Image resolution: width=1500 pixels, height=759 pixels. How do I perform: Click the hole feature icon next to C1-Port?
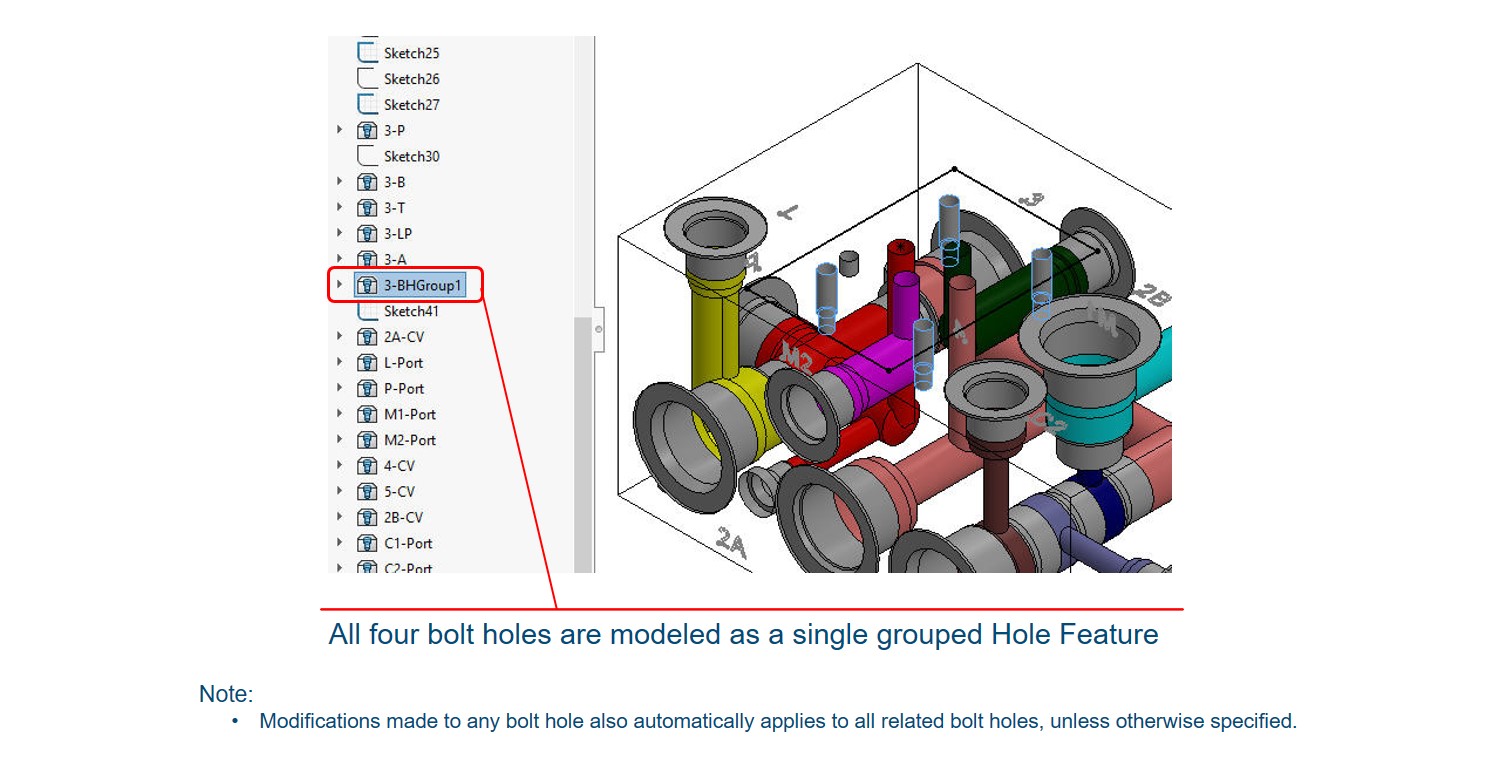point(366,543)
